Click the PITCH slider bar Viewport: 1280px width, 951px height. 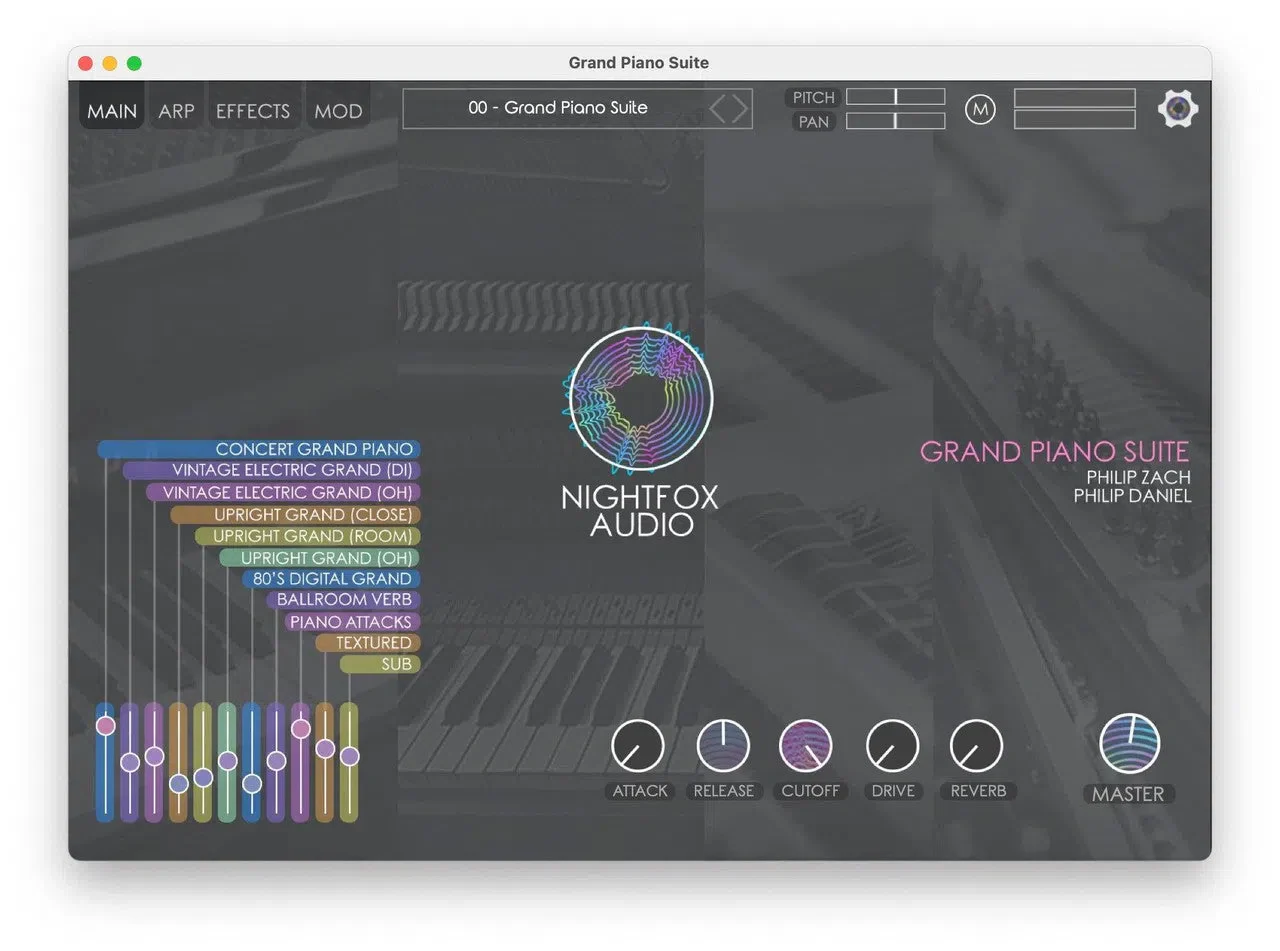click(895, 97)
